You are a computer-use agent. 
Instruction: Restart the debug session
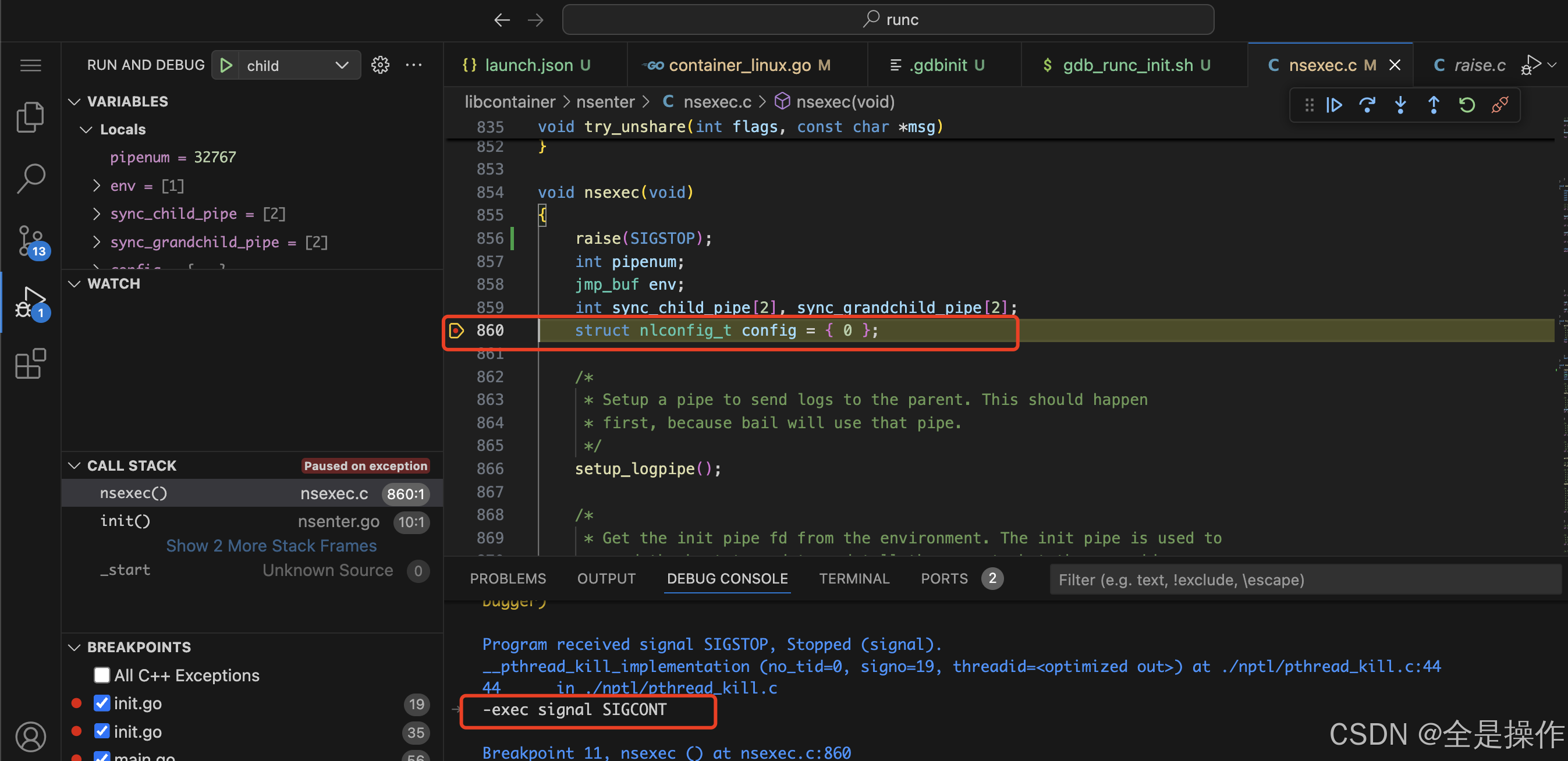pos(1467,105)
